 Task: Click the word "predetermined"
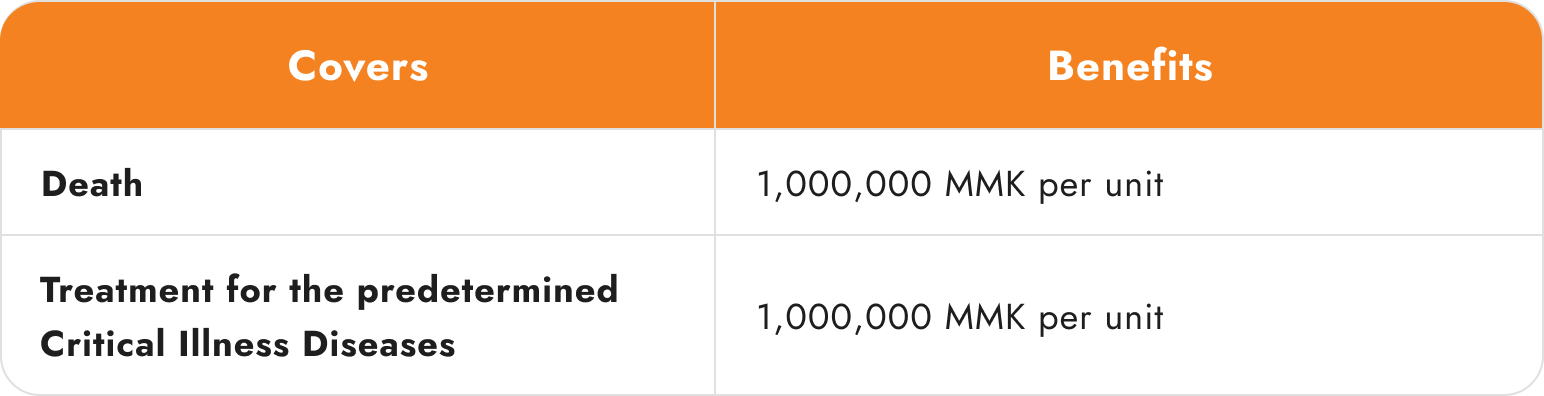(x=488, y=291)
